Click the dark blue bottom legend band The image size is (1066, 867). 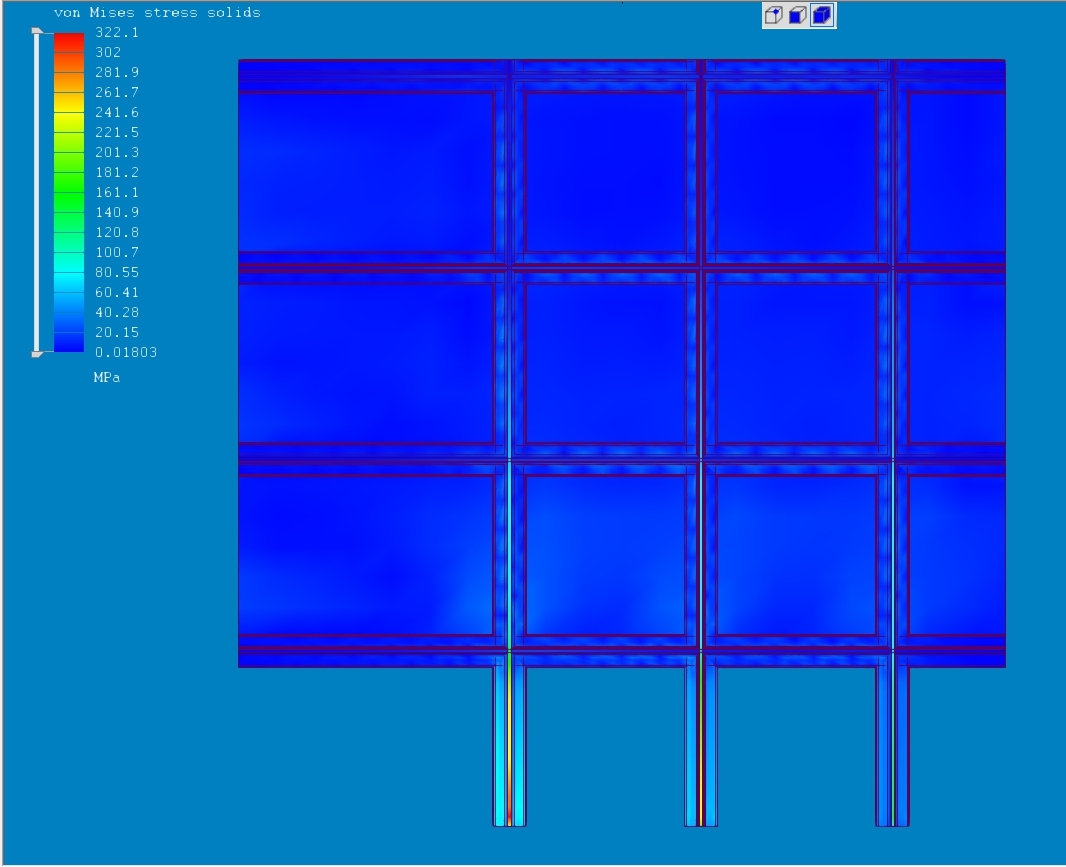69,342
